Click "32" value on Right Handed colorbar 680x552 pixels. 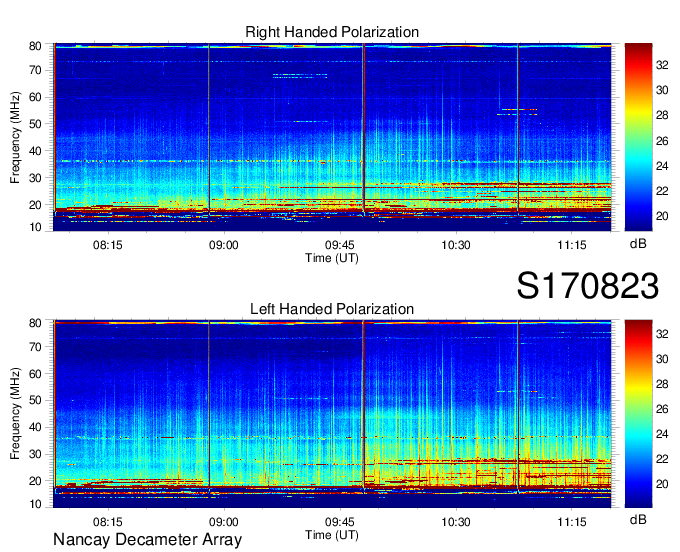(x=662, y=65)
